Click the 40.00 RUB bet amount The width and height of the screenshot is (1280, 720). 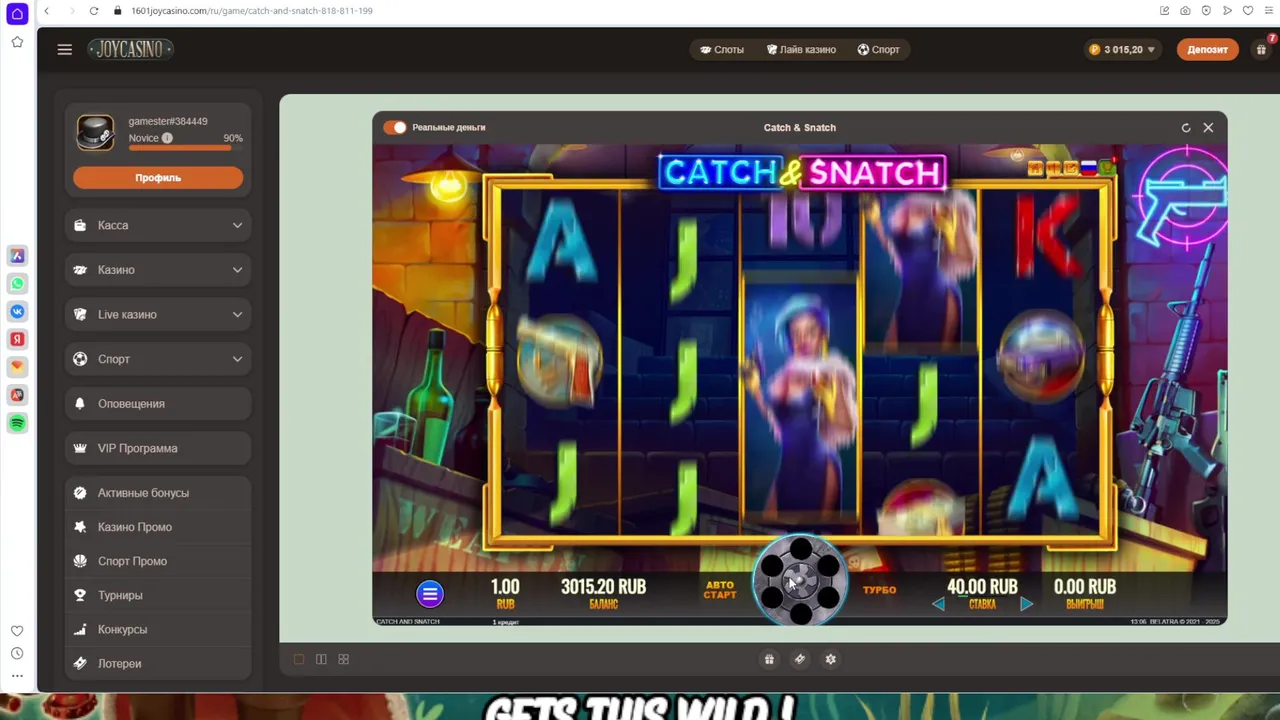click(x=982, y=587)
